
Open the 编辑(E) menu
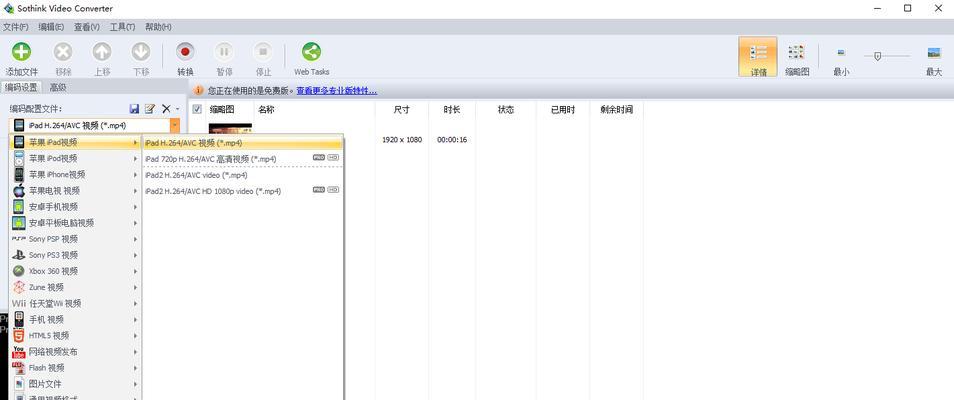51,27
